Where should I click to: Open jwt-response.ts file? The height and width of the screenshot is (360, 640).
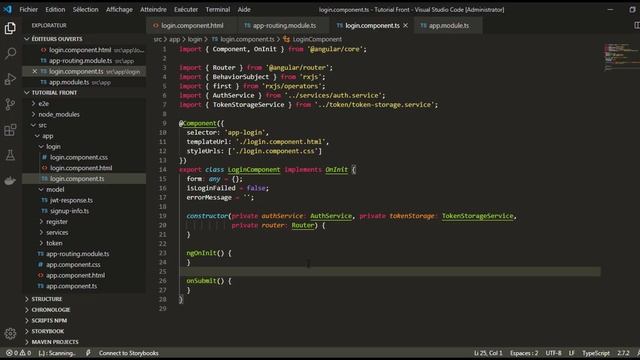(71, 200)
